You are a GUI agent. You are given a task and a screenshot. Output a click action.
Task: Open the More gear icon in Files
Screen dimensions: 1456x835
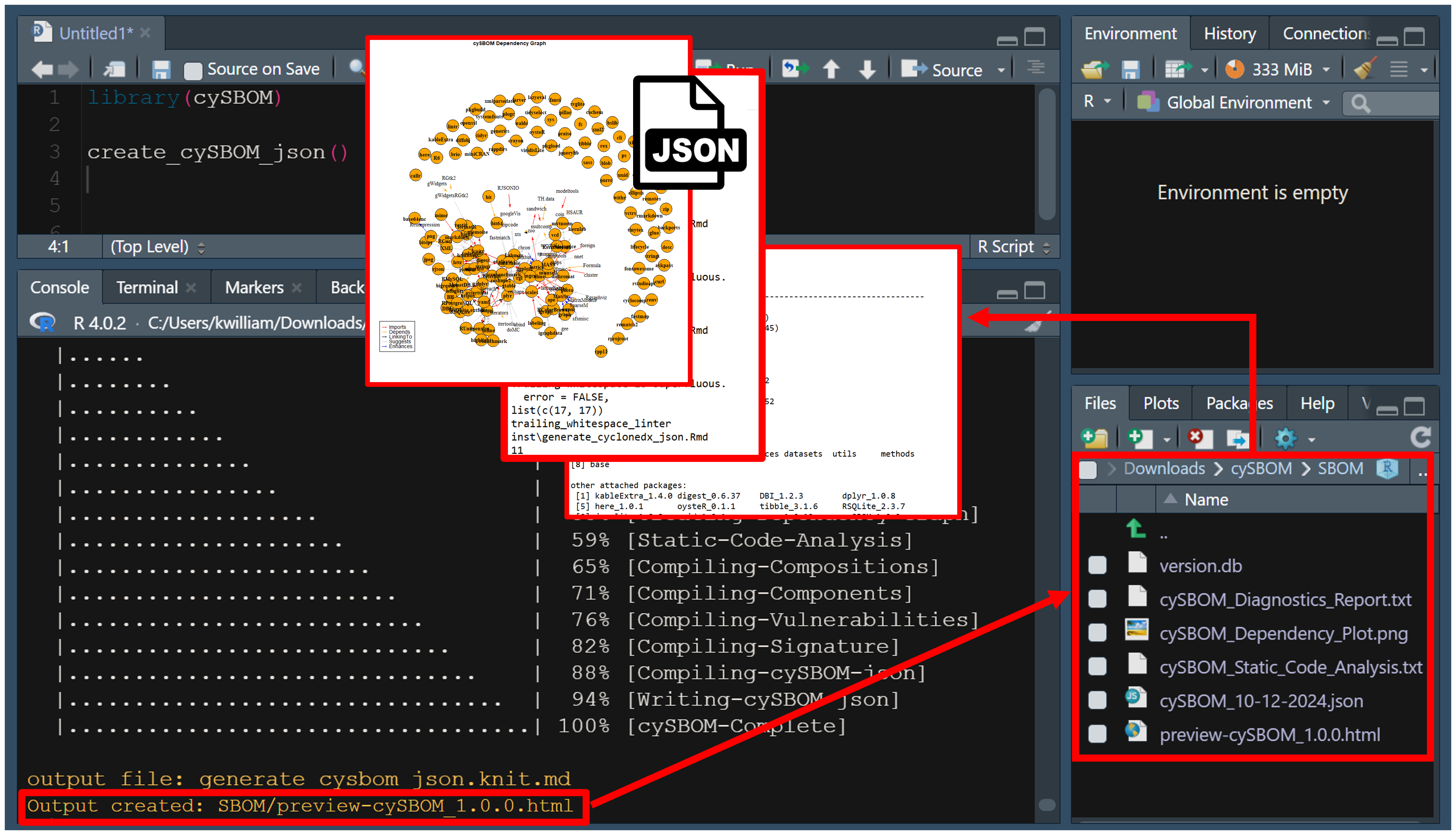tap(1285, 439)
